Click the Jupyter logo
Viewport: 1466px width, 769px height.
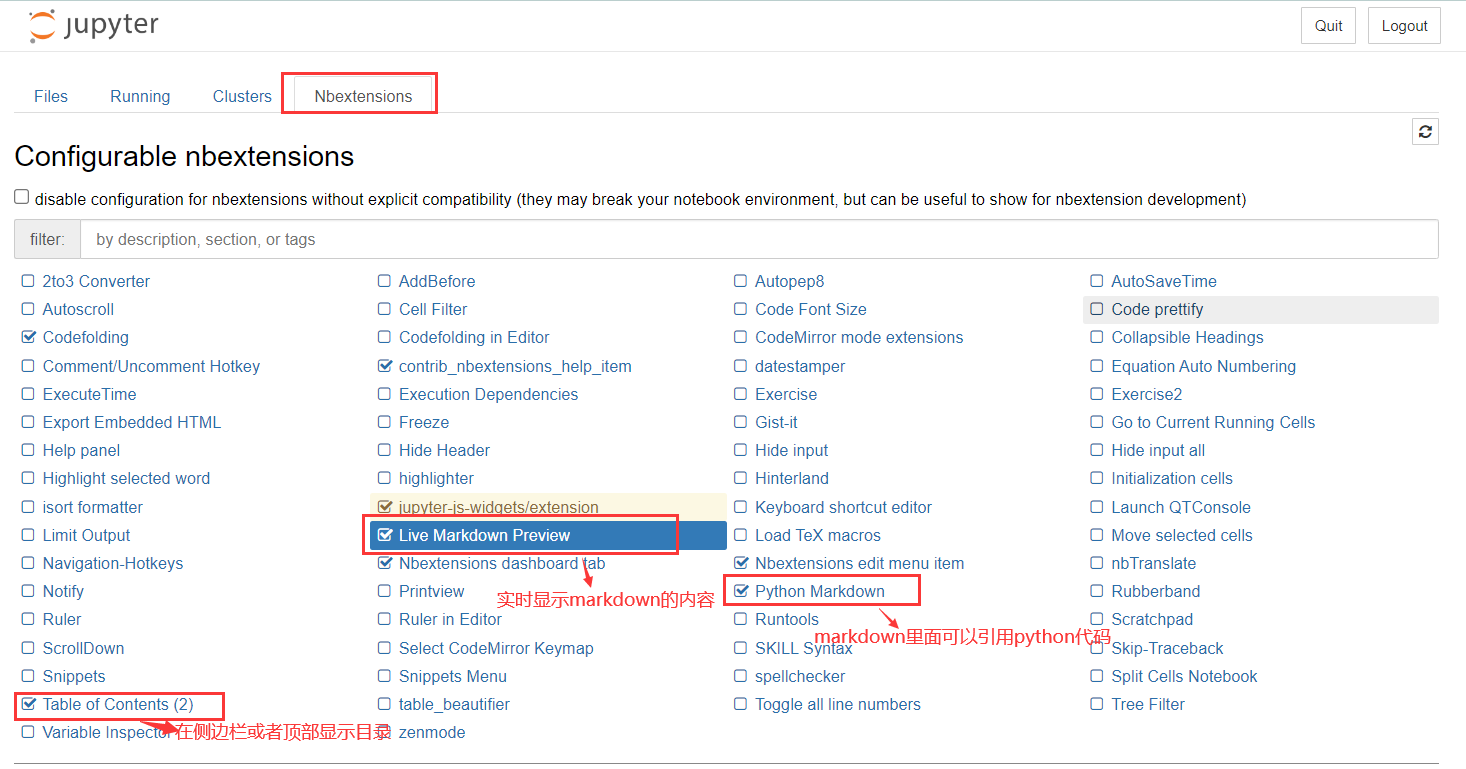93,26
